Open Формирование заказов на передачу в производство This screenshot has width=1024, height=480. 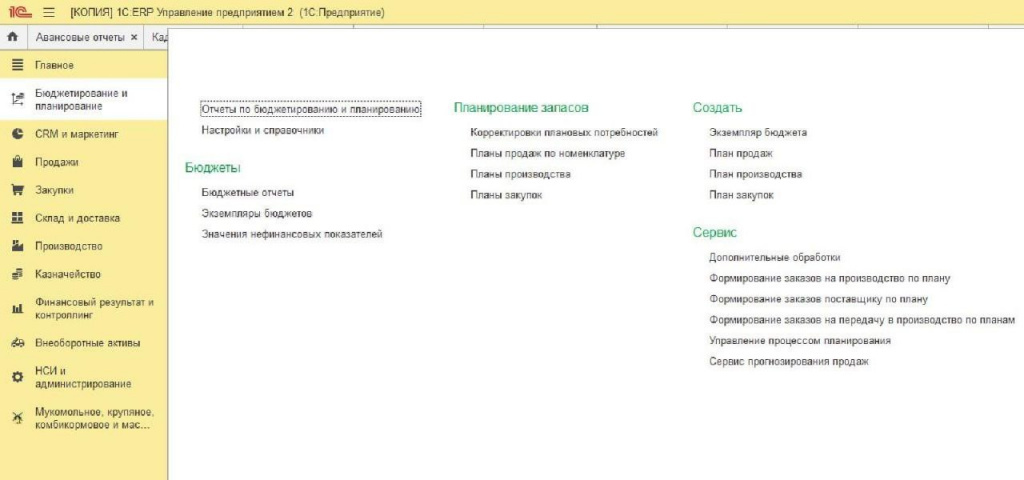tap(862, 321)
